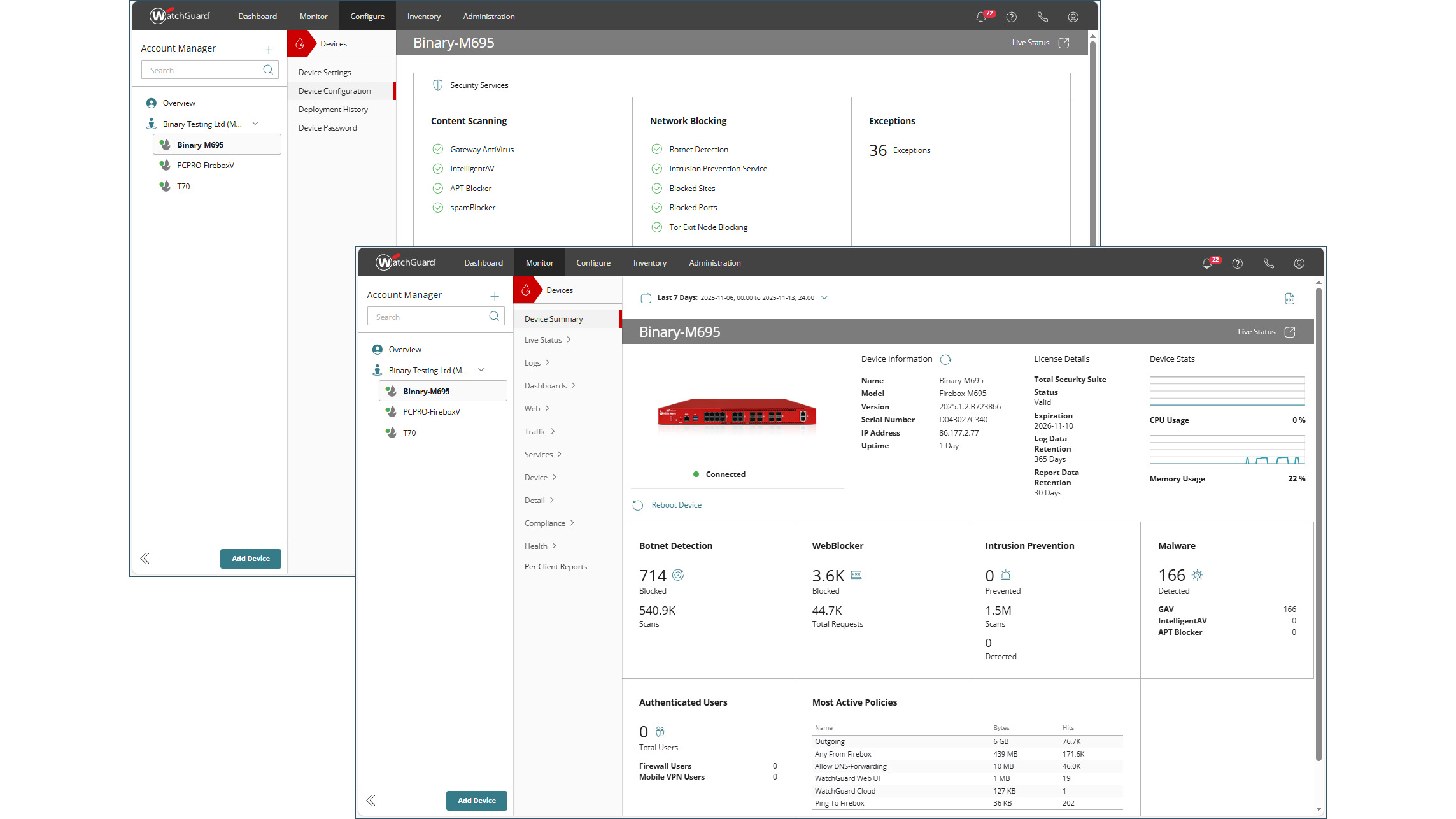Click the WatchGuard logo
Screen dimensions: 1456x819
coord(406,262)
